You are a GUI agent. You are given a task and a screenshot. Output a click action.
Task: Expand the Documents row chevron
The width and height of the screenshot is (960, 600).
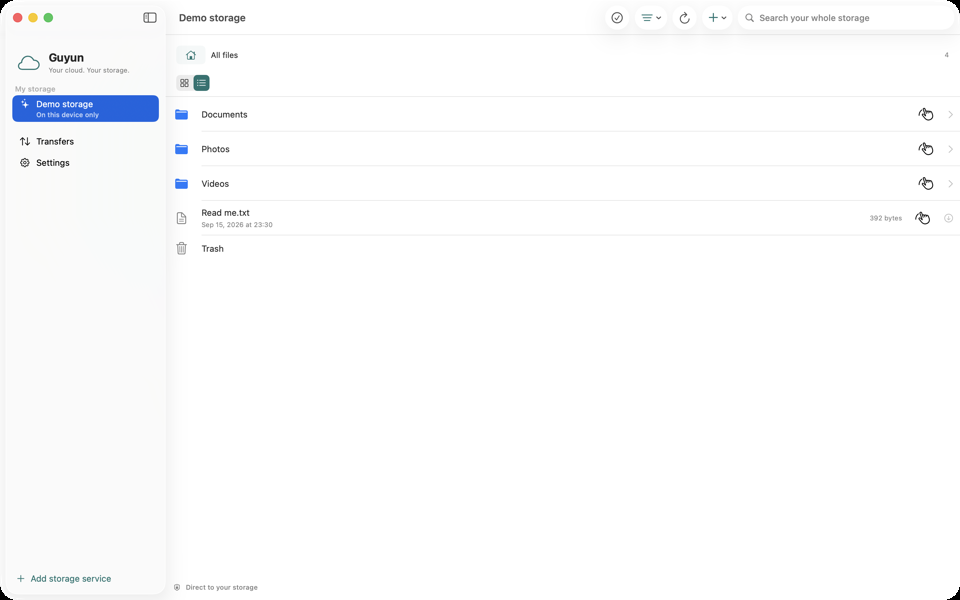(x=950, y=114)
